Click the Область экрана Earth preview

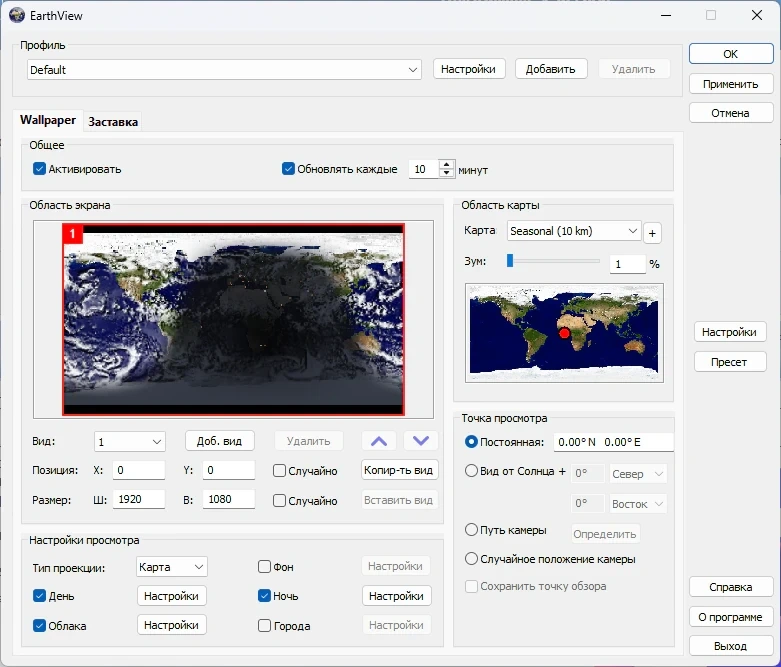(234, 319)
